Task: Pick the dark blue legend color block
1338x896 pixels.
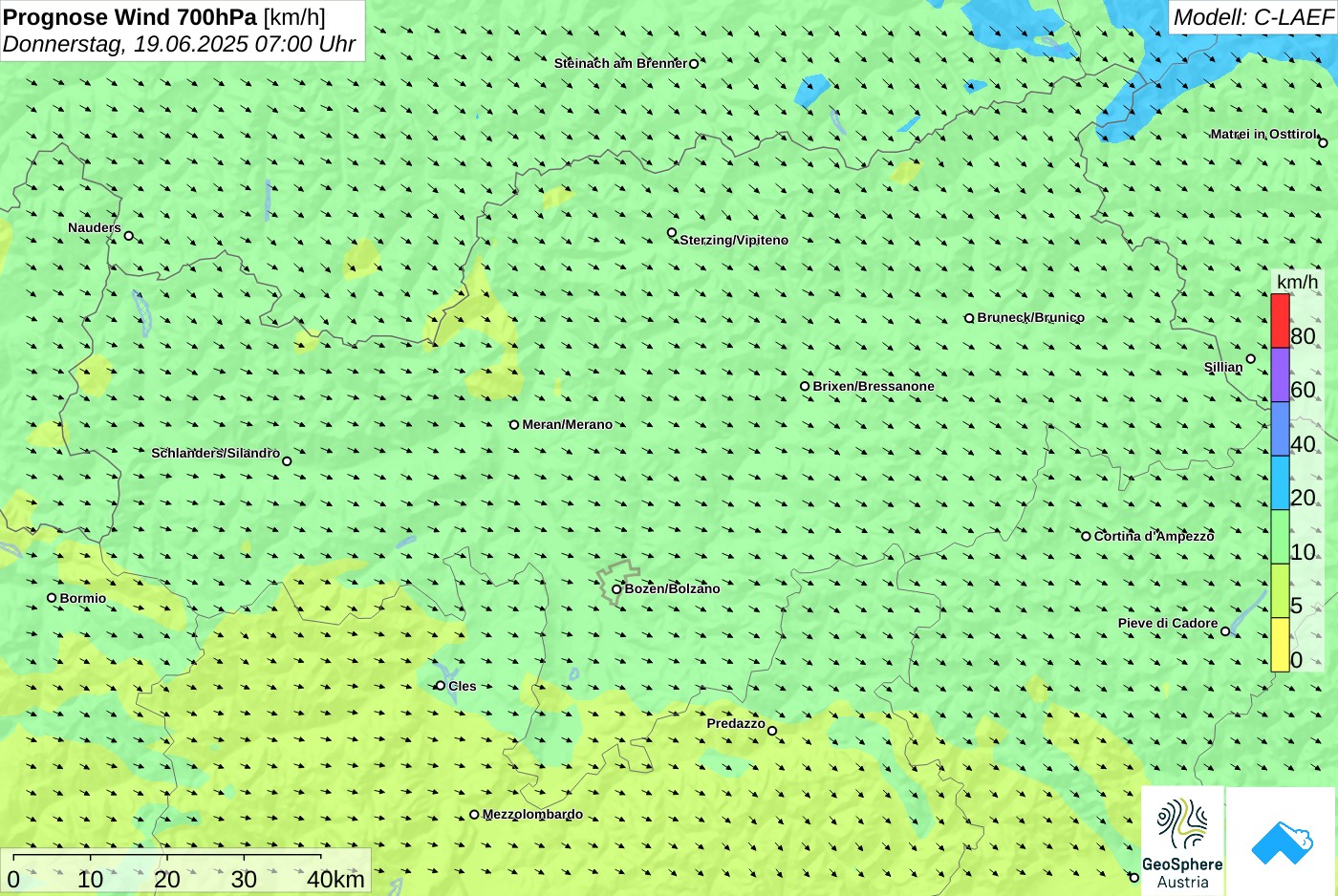Action: 1280,429
